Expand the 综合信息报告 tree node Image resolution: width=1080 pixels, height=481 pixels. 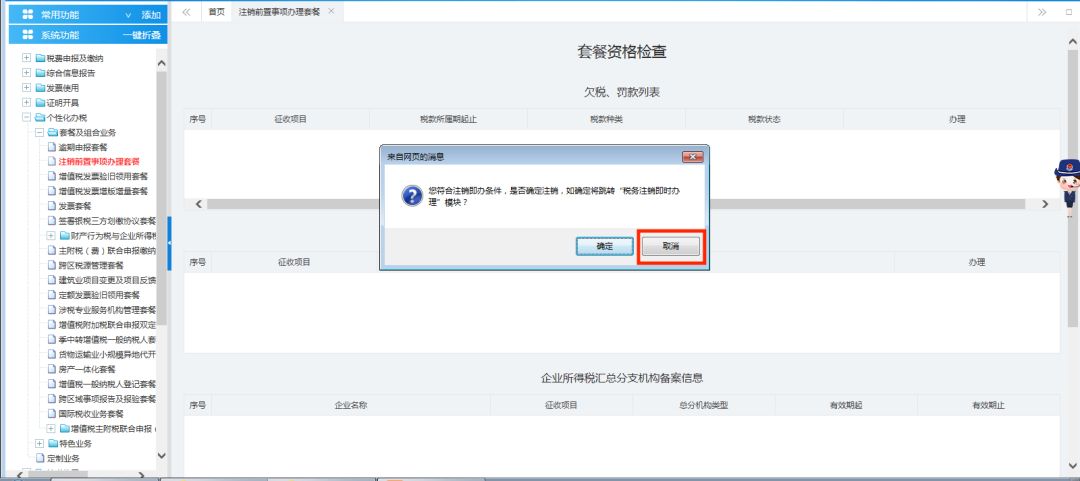coord(27,73)
